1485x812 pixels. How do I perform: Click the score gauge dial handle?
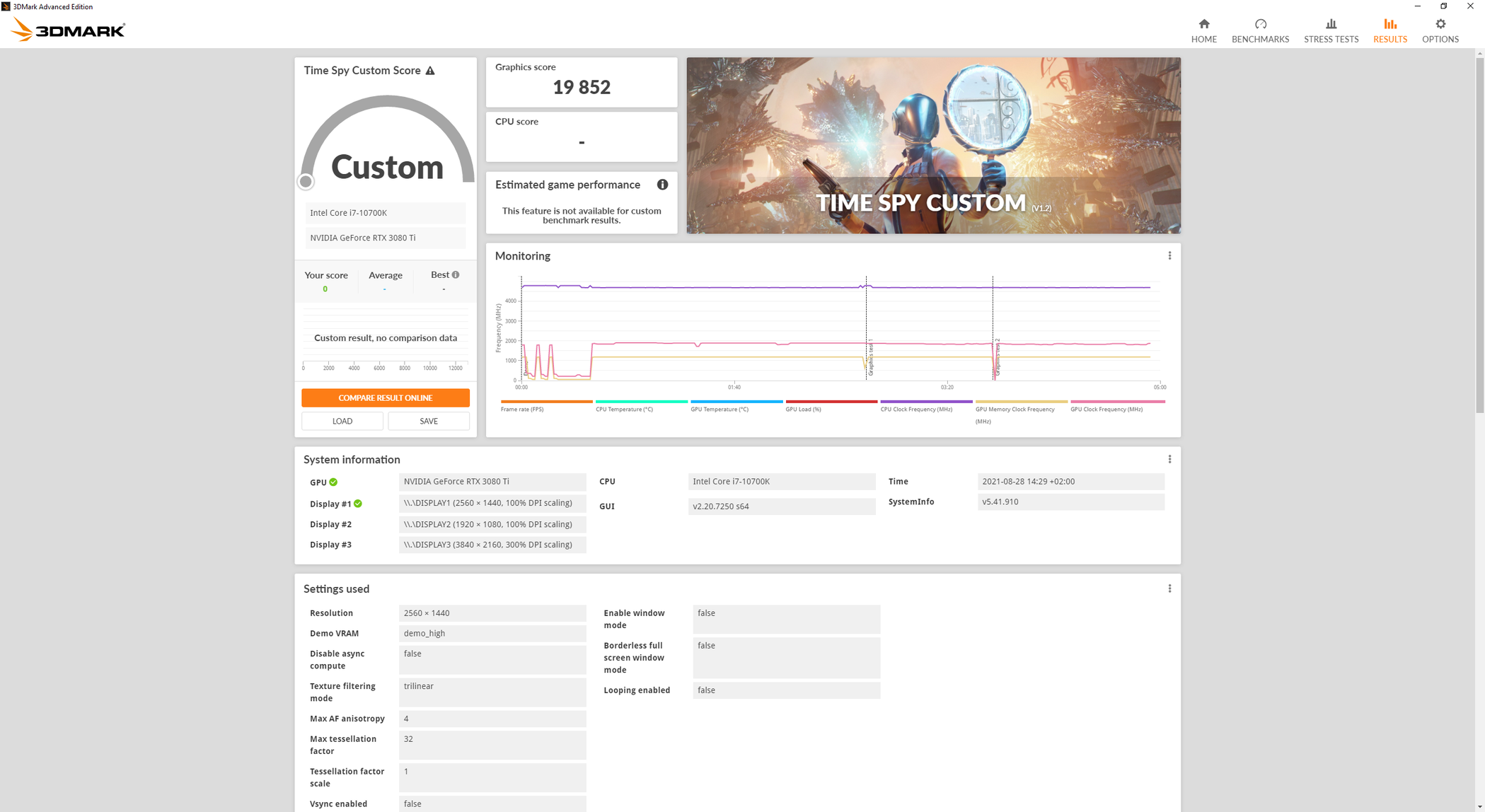(306, 182)
